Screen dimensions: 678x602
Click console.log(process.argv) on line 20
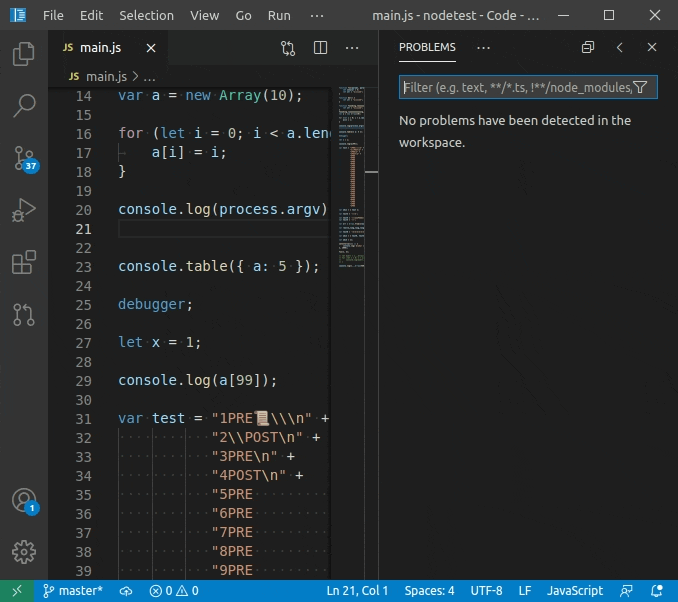pos(223,209)
